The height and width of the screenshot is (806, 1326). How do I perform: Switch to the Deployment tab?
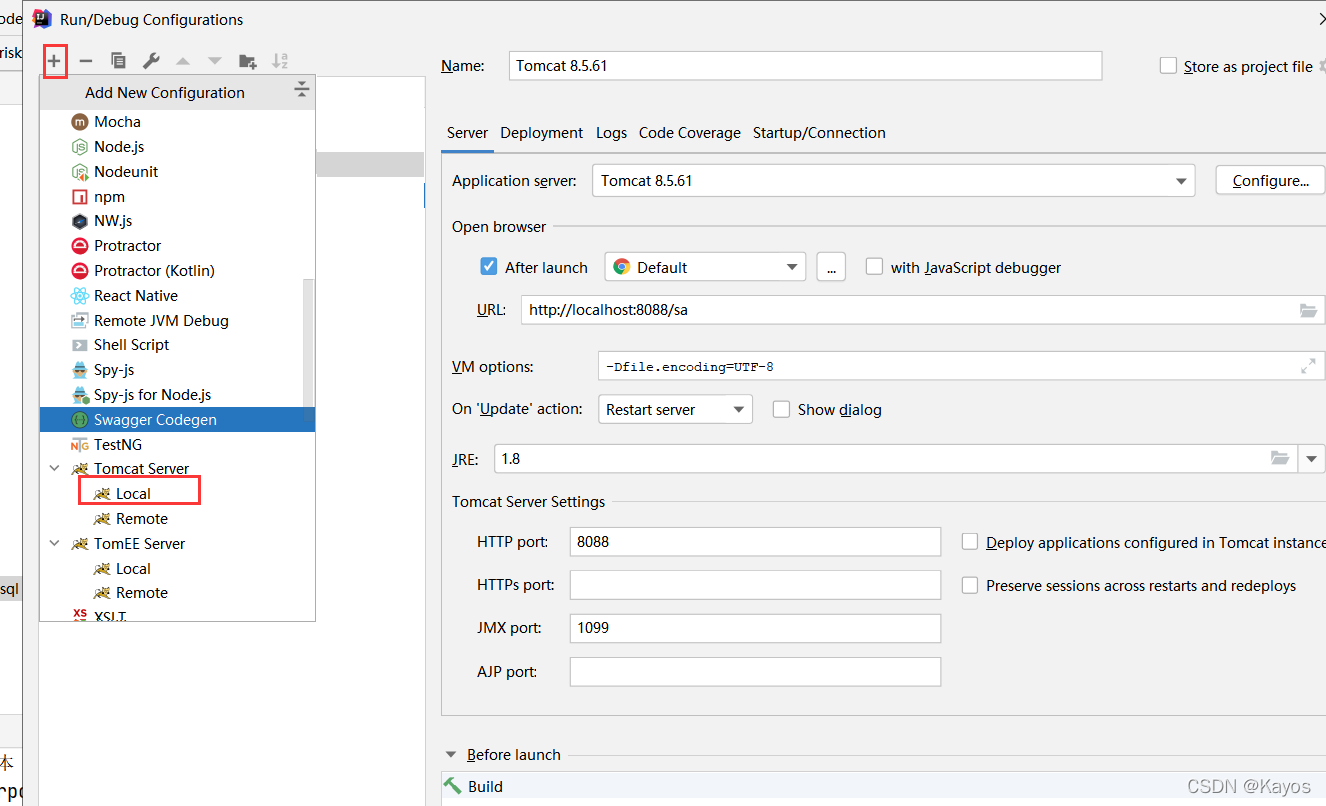[x=541, y=132]
